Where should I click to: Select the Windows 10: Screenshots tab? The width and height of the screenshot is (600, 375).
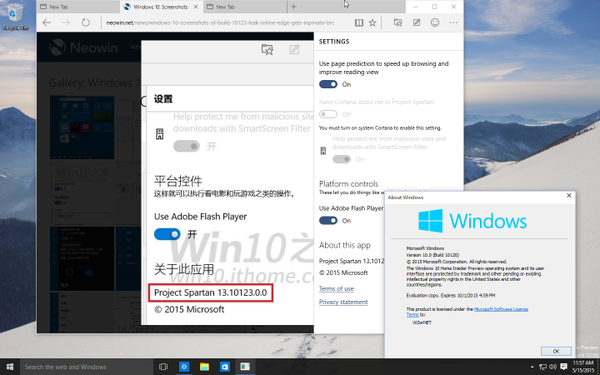(161, 7)
